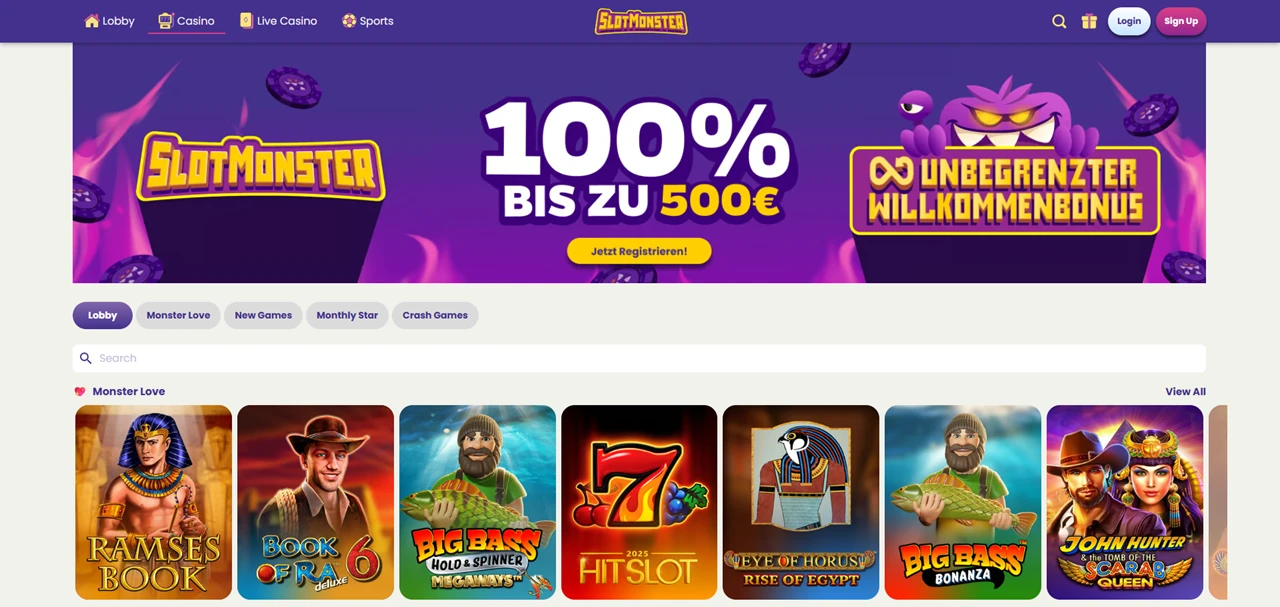This screenshot has height=607, width=1280.
Task: Click the search magnifier icon in header
Action: 1059,21
